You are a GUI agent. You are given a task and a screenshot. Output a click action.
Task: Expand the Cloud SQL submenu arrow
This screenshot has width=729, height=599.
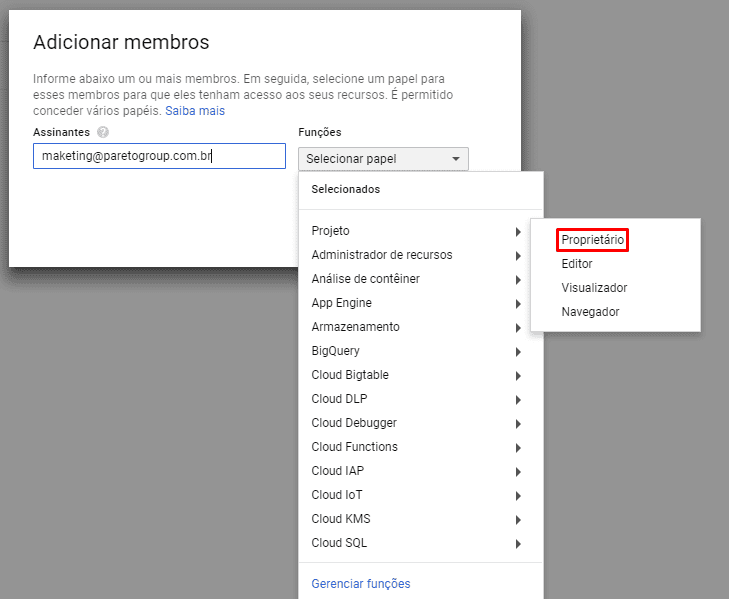[518, 544]
